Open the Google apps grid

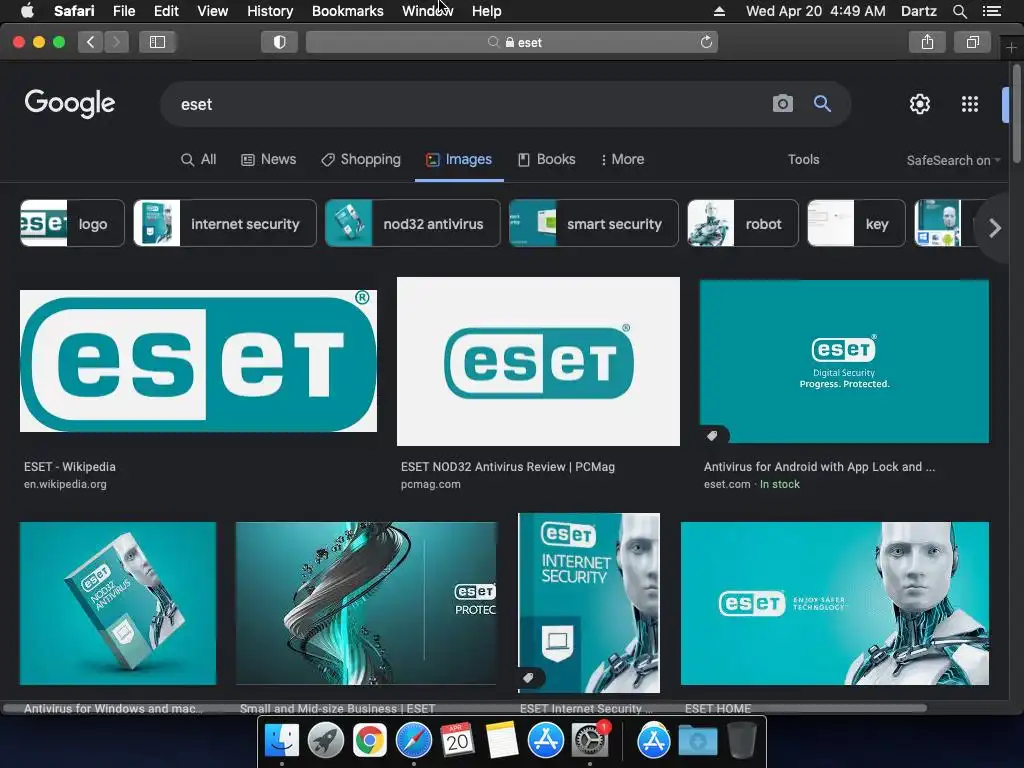pyautogui.click(x=970, y=104)
